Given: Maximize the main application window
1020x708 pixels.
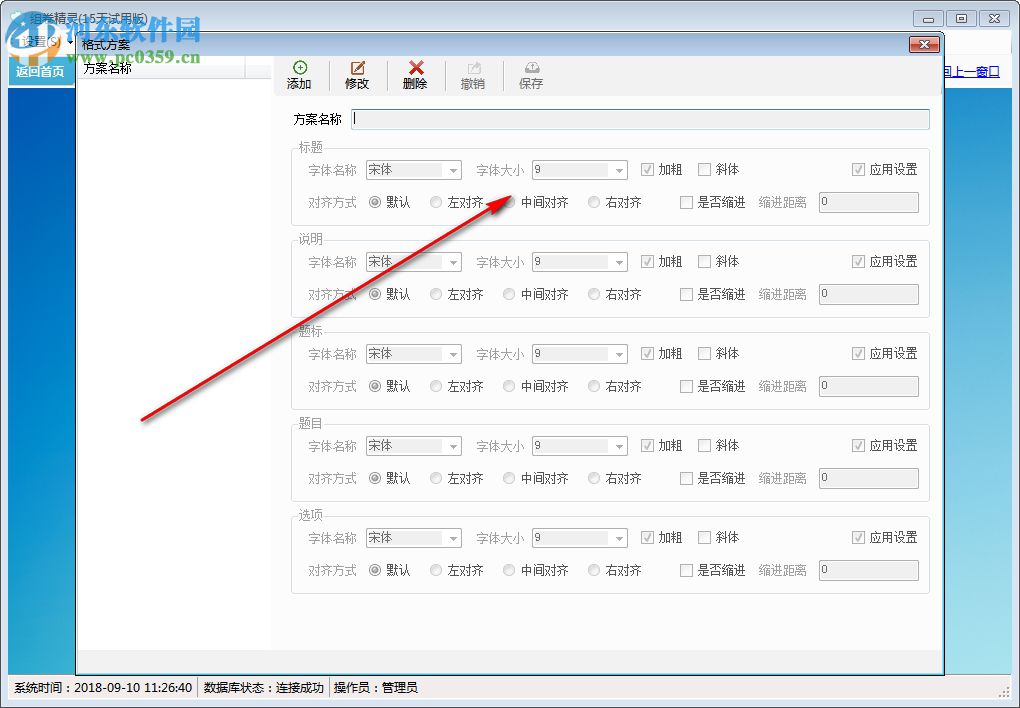Looking at the screenshot, I should 961,19.
